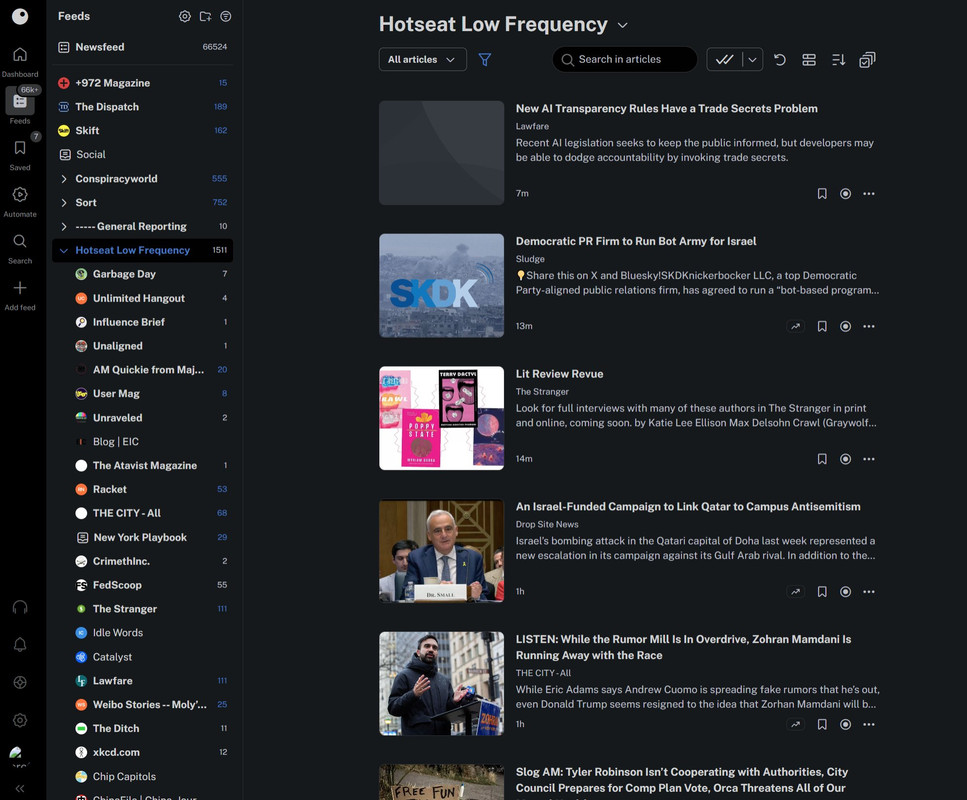Image resolution: width=967 pixels, height=800 pixels.
Task: Collapse the Hotseat Low Frequency folder
Action: (x=64, y=250)
